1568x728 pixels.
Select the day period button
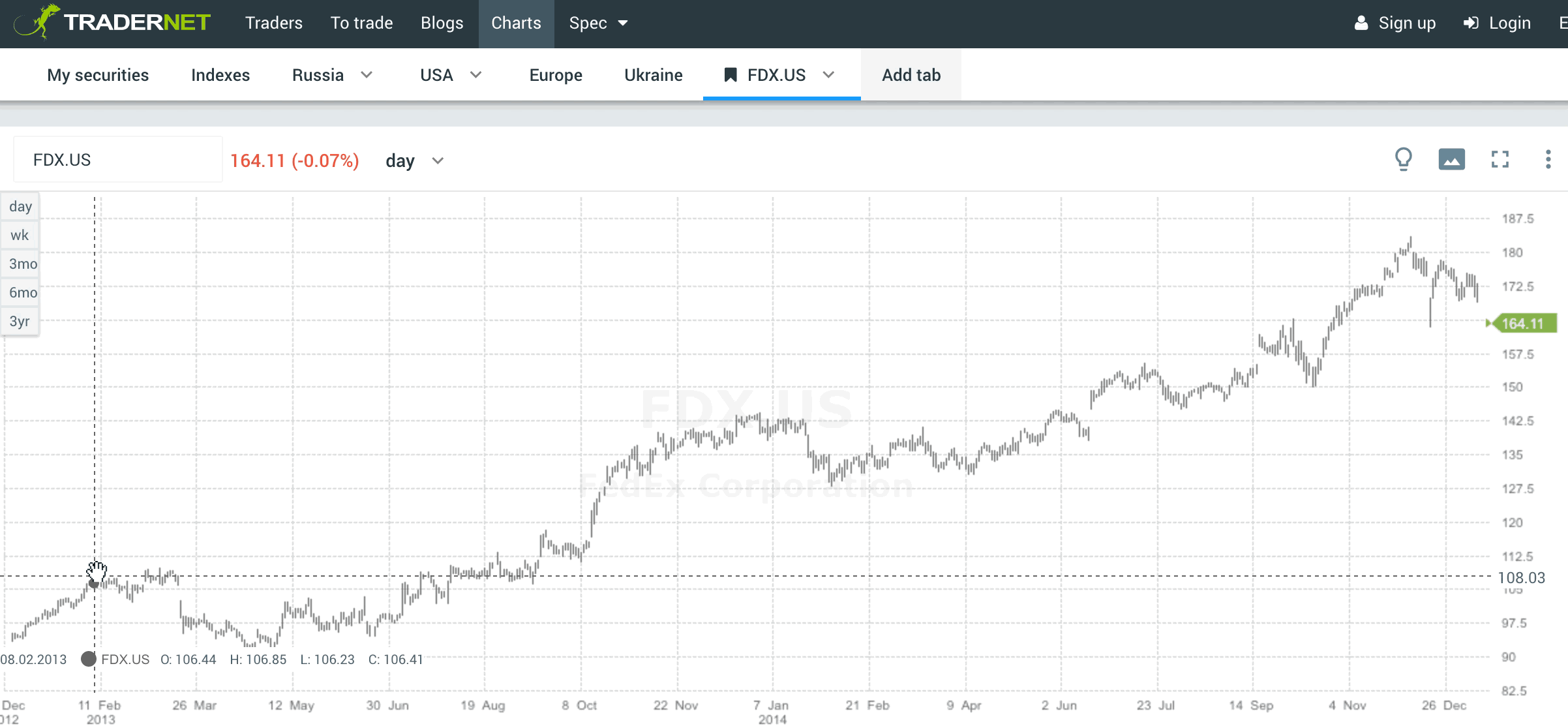pos(20,207)
